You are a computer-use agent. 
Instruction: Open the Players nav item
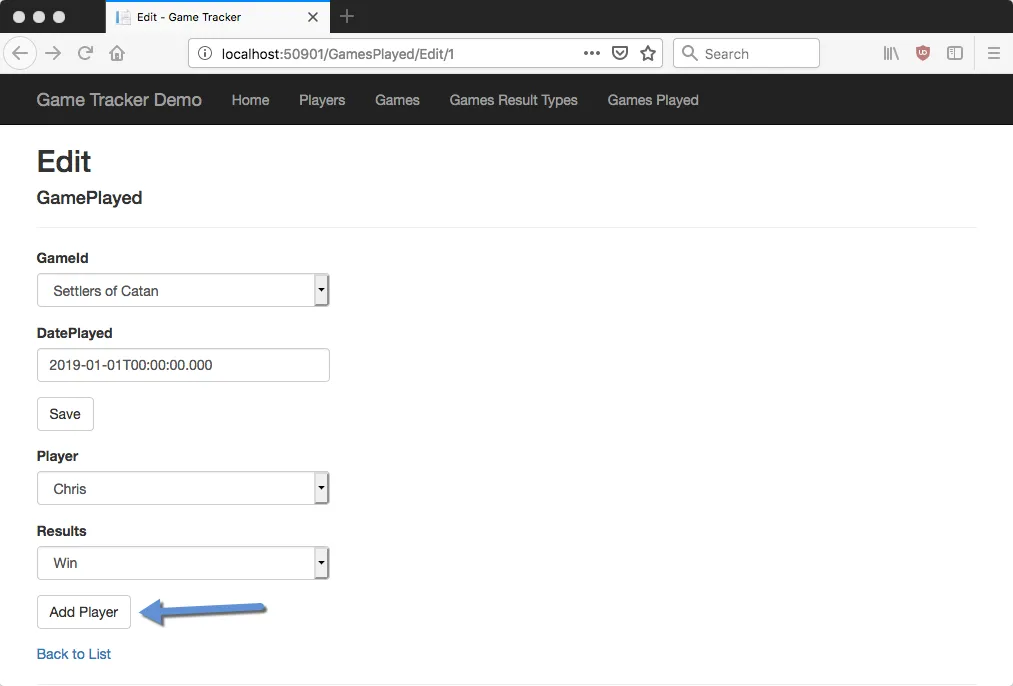pyautogui.click(x=322, y=100)
